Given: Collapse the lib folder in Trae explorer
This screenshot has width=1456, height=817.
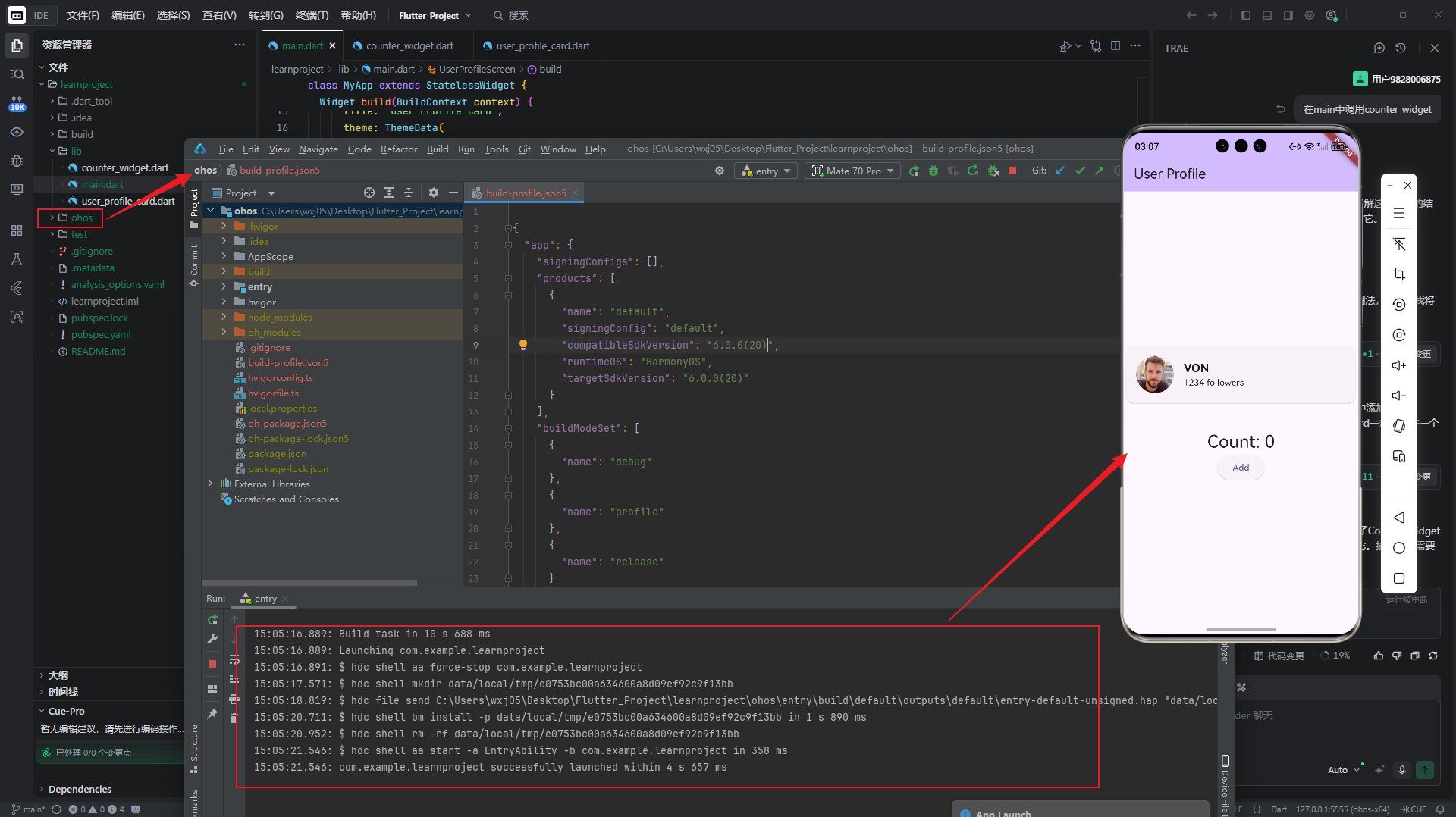Looking at the screenshot, I should [52, 151].
